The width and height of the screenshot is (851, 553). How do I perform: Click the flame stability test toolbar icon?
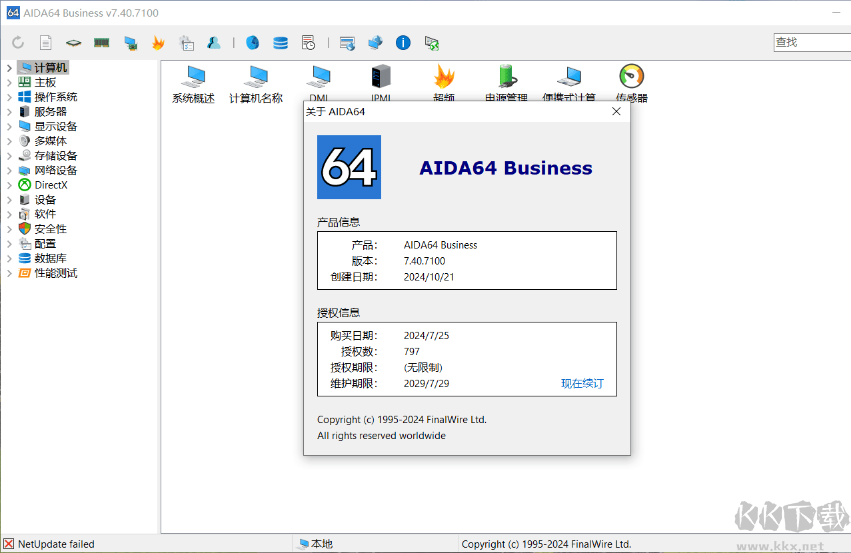click(x=158, y=43)
